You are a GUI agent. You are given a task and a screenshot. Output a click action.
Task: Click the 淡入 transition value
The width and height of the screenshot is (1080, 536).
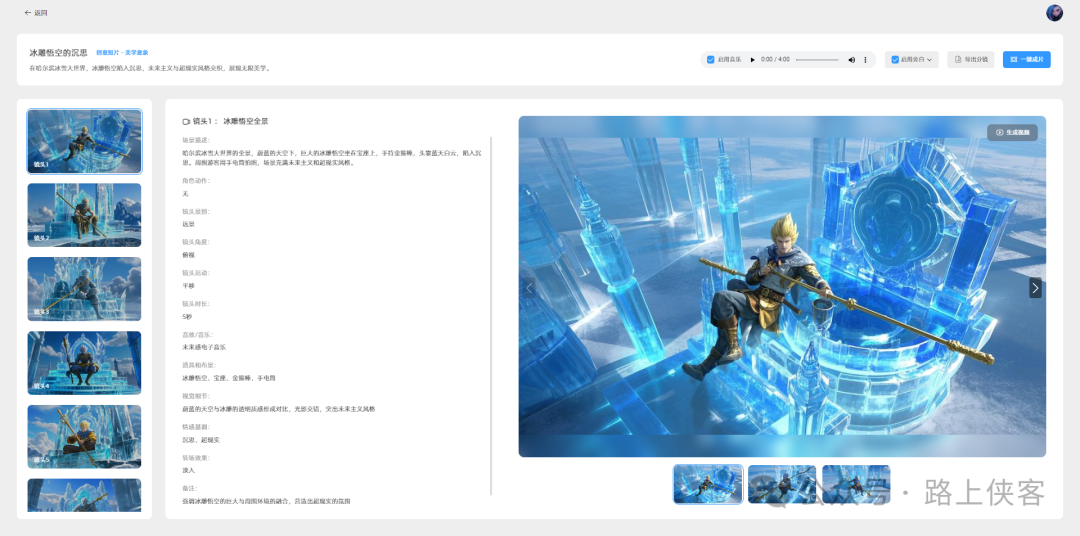coord(188,470)
